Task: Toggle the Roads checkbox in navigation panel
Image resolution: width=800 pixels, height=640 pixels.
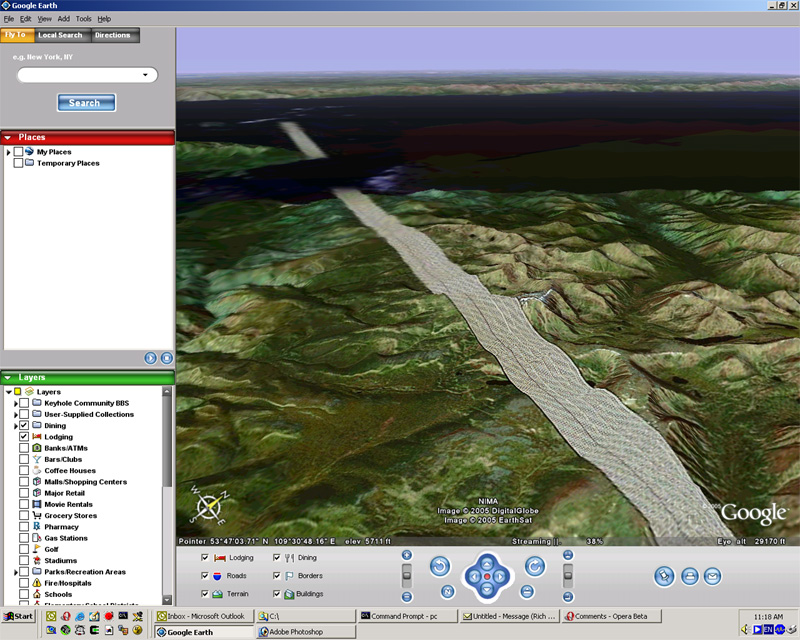Action: [x=205, y=576]
